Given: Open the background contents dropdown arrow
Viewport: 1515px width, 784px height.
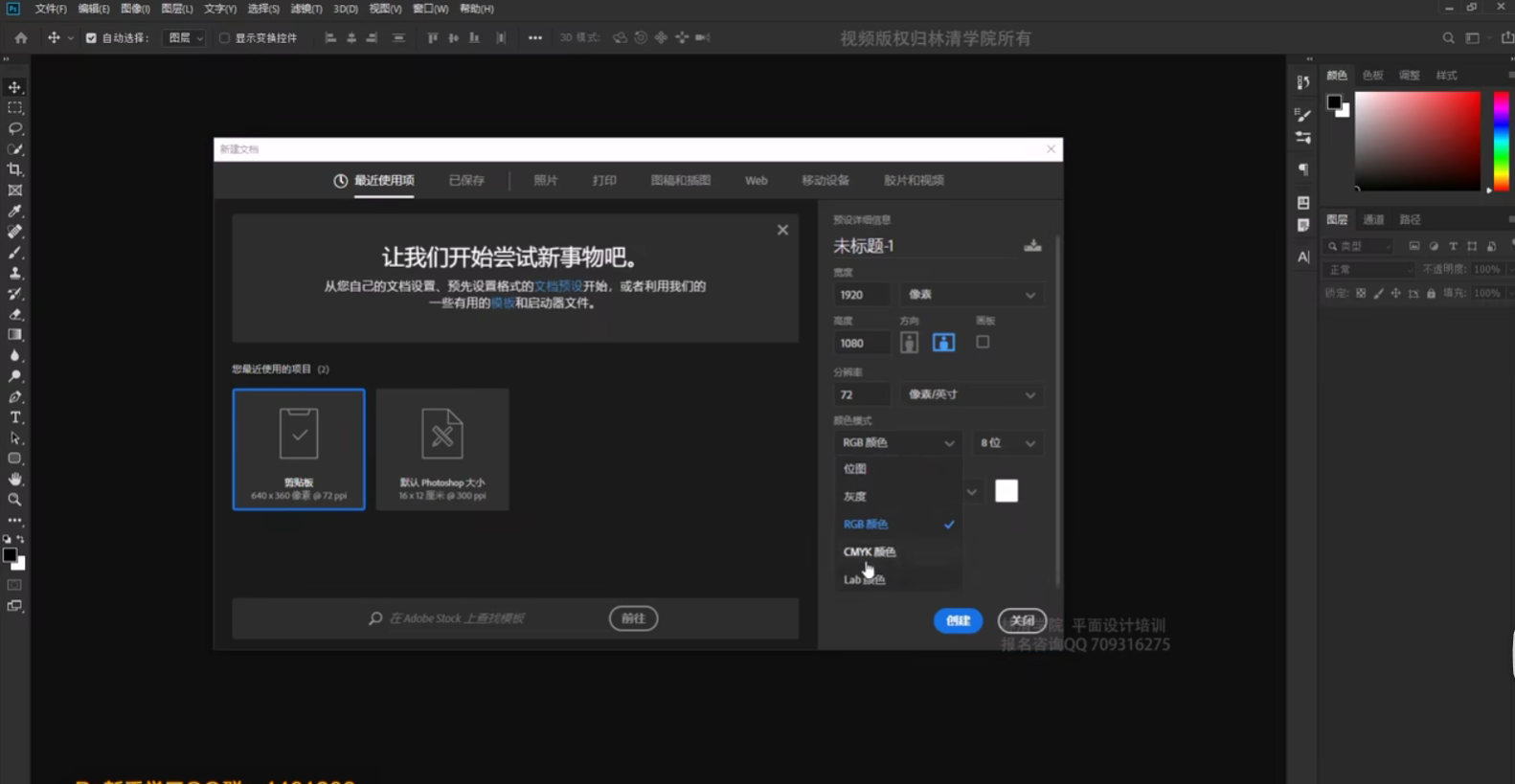Looking at the screenshot, I should pos(971,492).
